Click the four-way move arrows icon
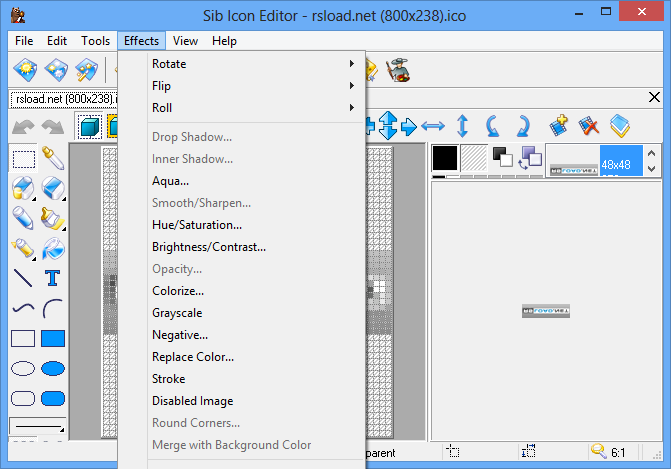The width and height of the screenshot is (671, 469). pyautogui.click(x=388, y=126)
